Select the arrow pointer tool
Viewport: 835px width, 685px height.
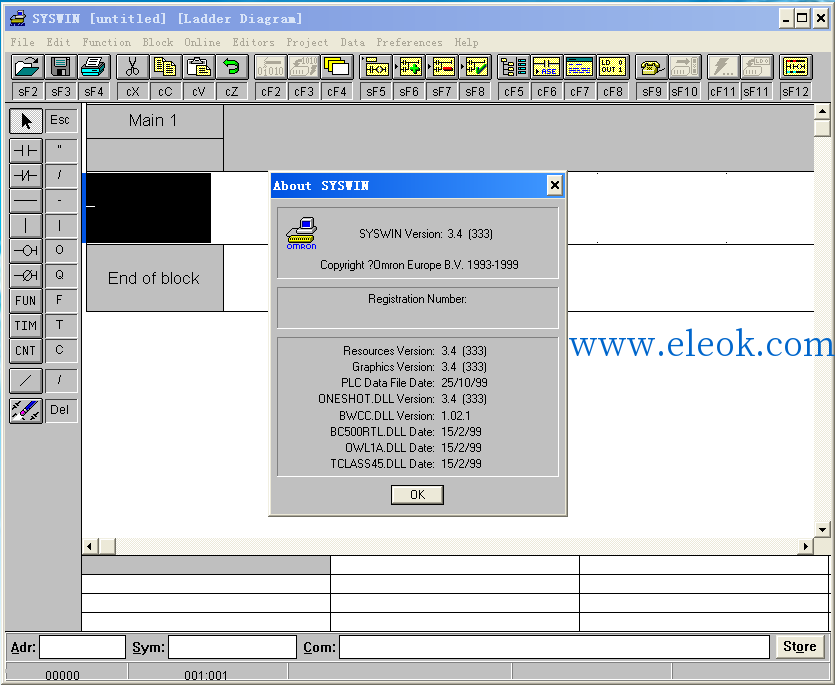(26, 121)
